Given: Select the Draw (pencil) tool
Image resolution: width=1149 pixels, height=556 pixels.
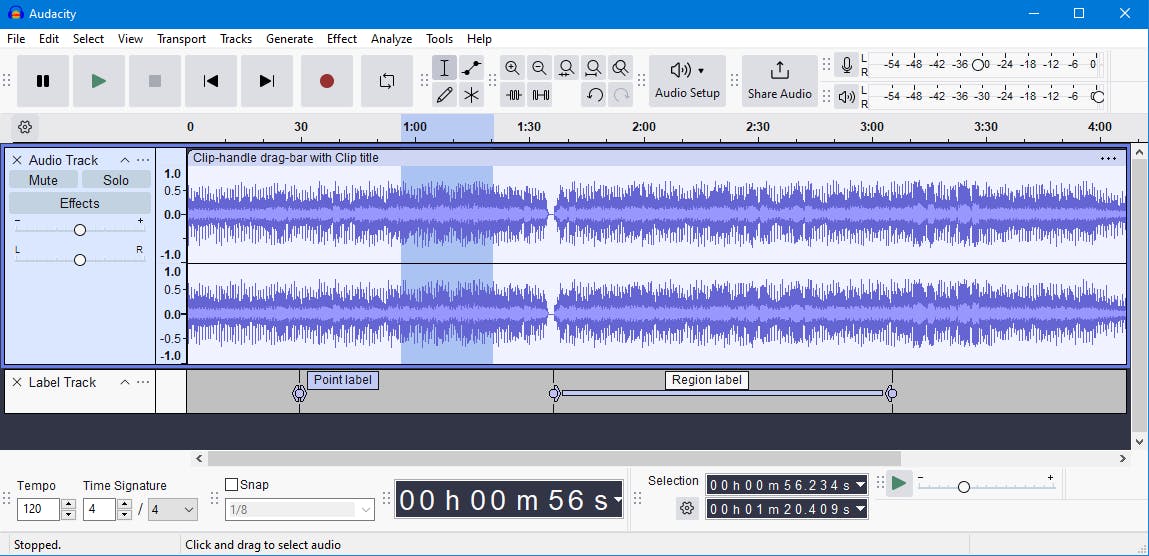Looking at the screenshot, I should click(x=444, y=95).
